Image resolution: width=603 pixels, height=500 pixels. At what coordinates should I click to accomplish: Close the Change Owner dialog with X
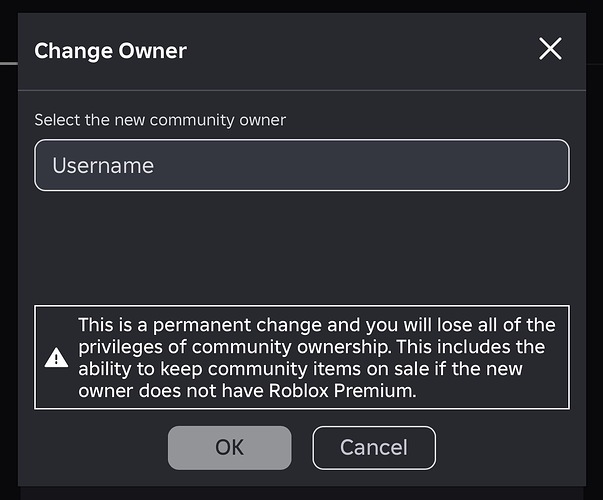(550, 49)
